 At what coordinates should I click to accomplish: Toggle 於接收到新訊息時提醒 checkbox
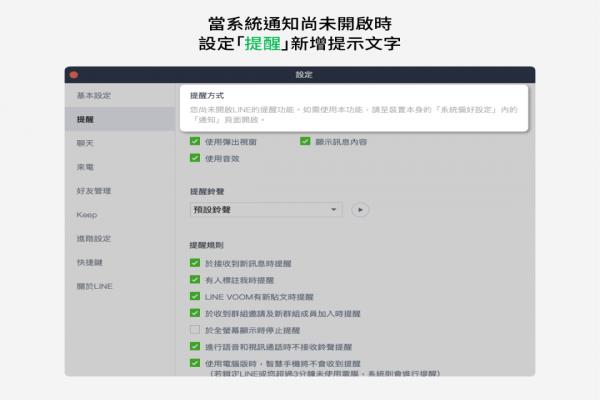point(195,263)
